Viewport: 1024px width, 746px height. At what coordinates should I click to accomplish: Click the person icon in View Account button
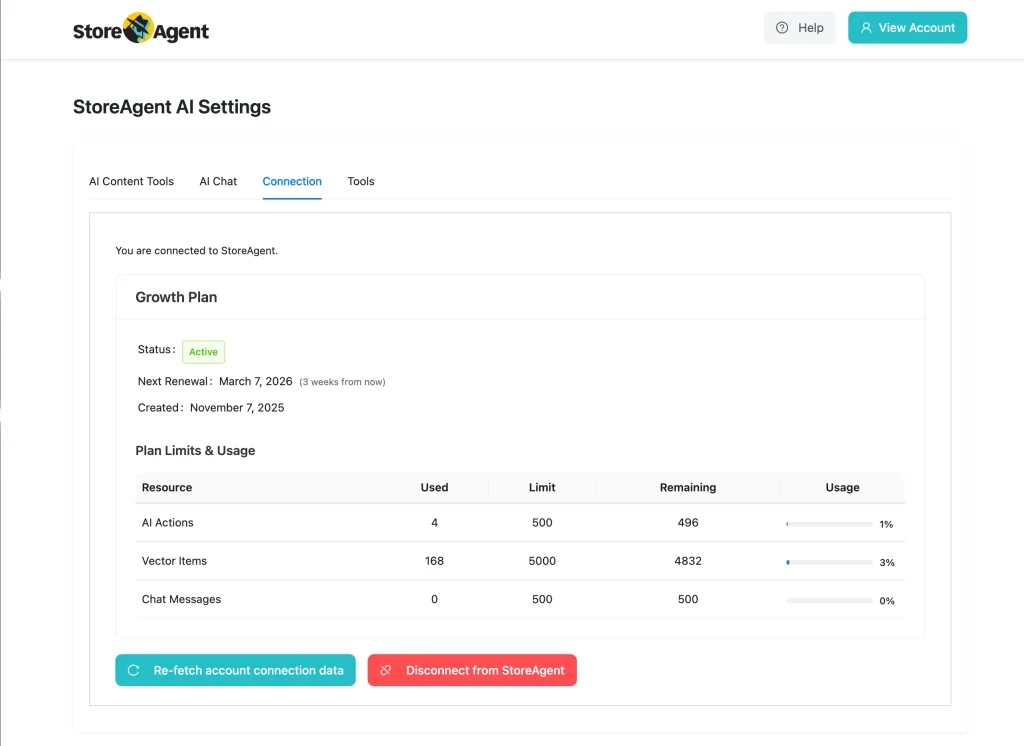click(x=866, y=27)
